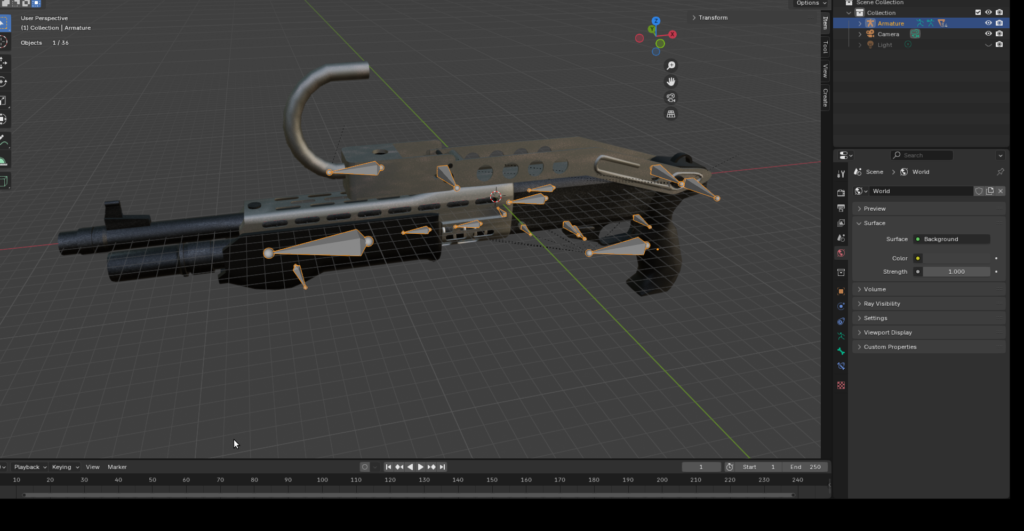Open the Output properties tab
This screenshot has width=1024, height=531.
[x=841, y=208]
